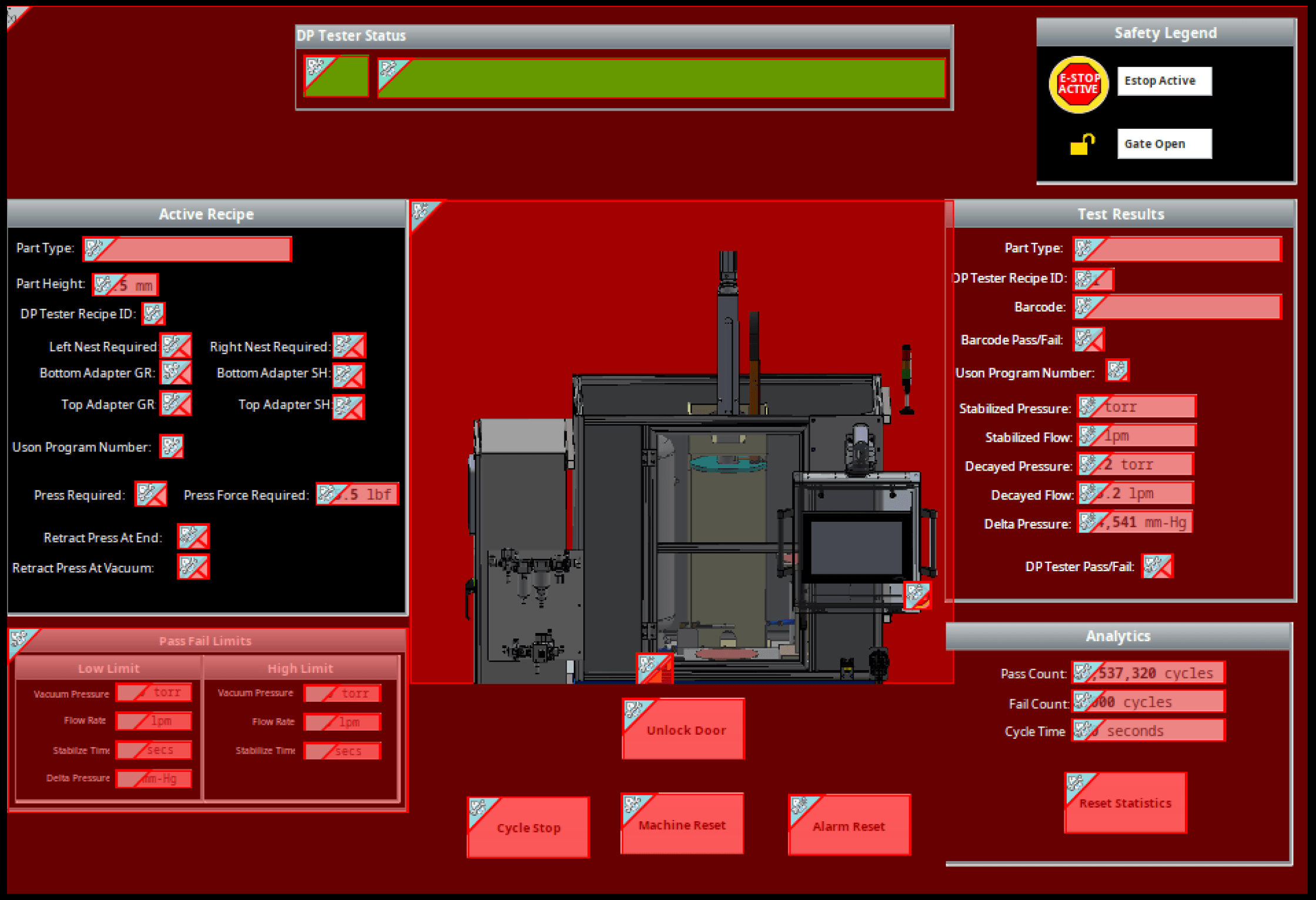Expand the Bottom Adapter GR selector

(x=175, y=372)
